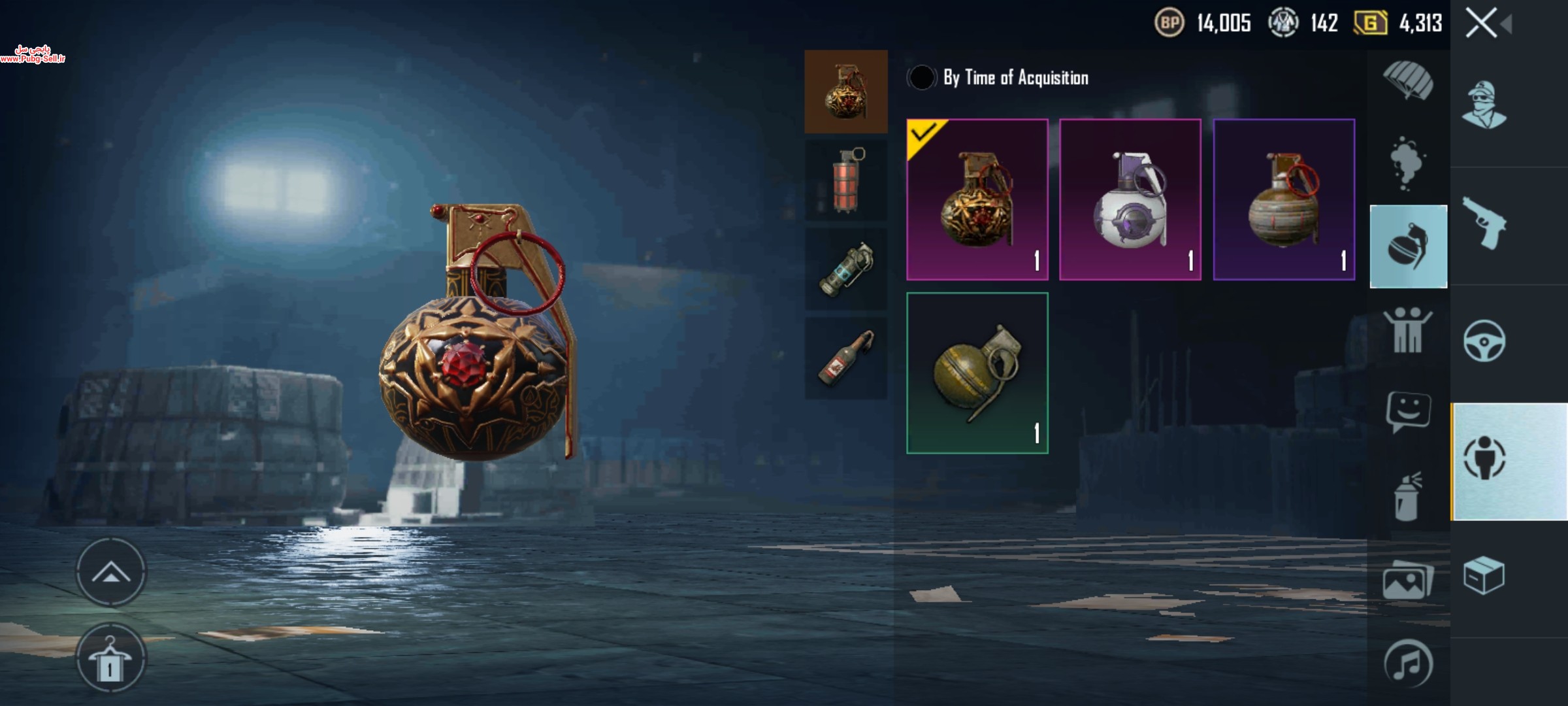Screen dimensions: 1568x706
Task: Open the firearm skins pistol tab
Action: pos(1484,224)
